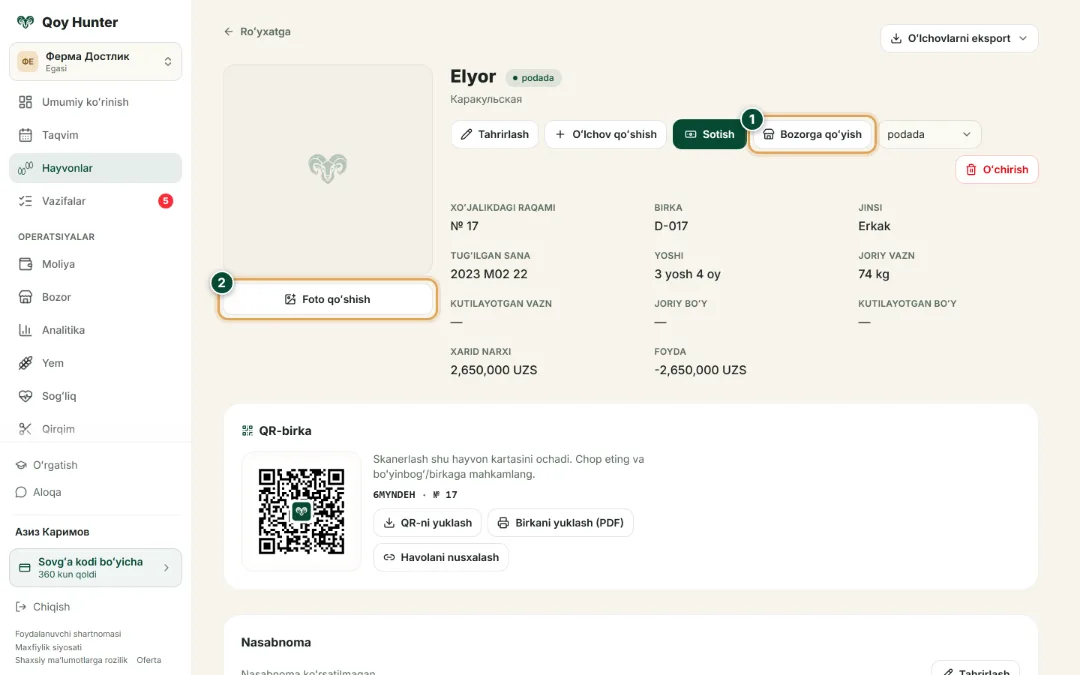This screenshot has width=1080, height=675.
Task: Open the Analitika chart icon
Action: (25, 330)
